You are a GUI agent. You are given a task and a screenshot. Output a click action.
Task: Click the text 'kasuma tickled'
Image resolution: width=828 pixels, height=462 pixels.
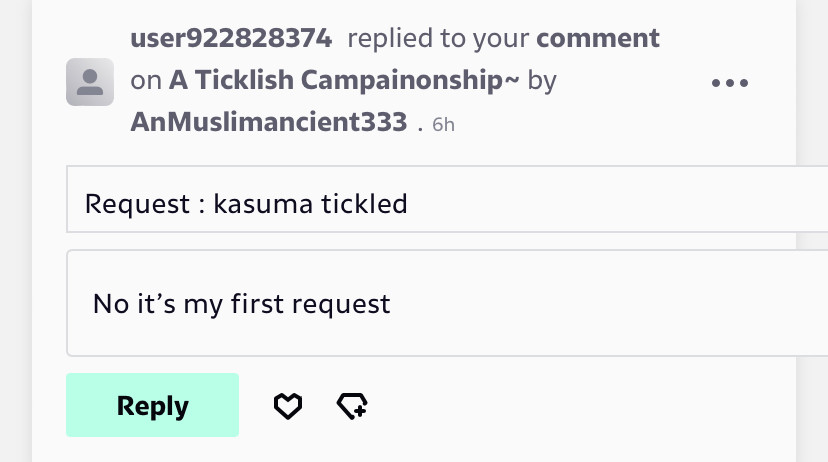pyautogui.click(x=310, y=204)
